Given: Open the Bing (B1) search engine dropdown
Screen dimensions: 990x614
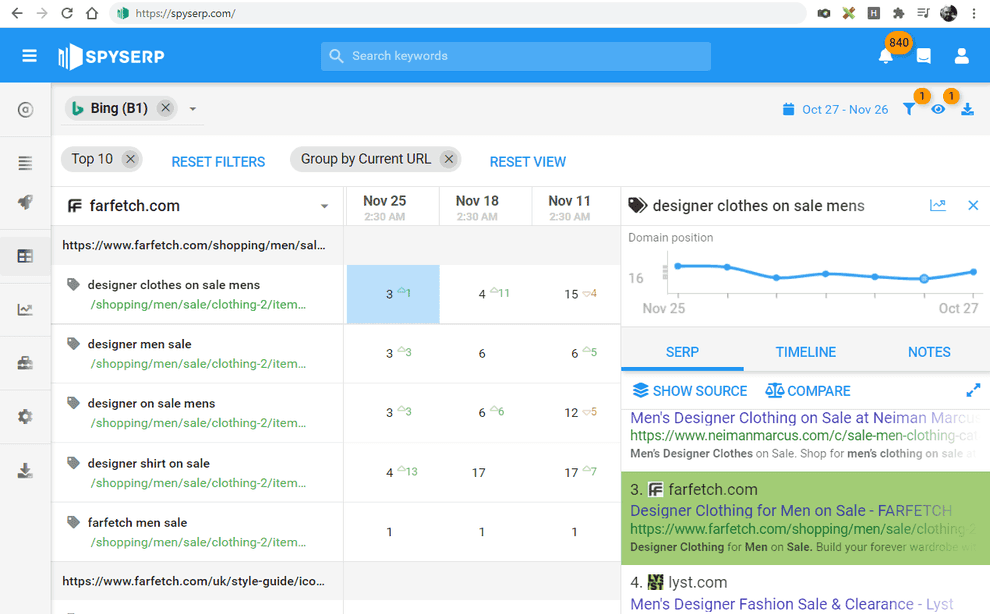Looking at the screenshot, I should click(x=192, y=107).
